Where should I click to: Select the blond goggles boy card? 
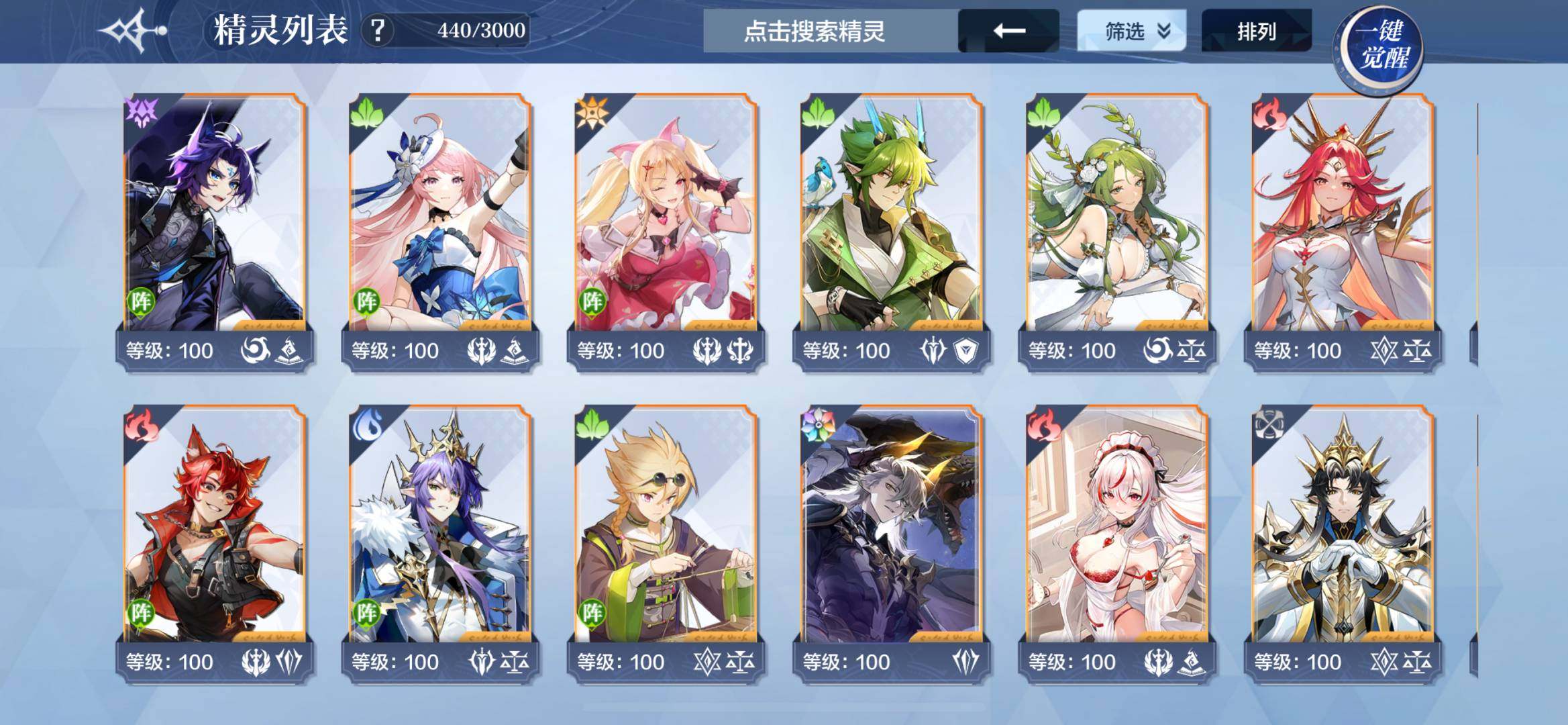point(666,544)
